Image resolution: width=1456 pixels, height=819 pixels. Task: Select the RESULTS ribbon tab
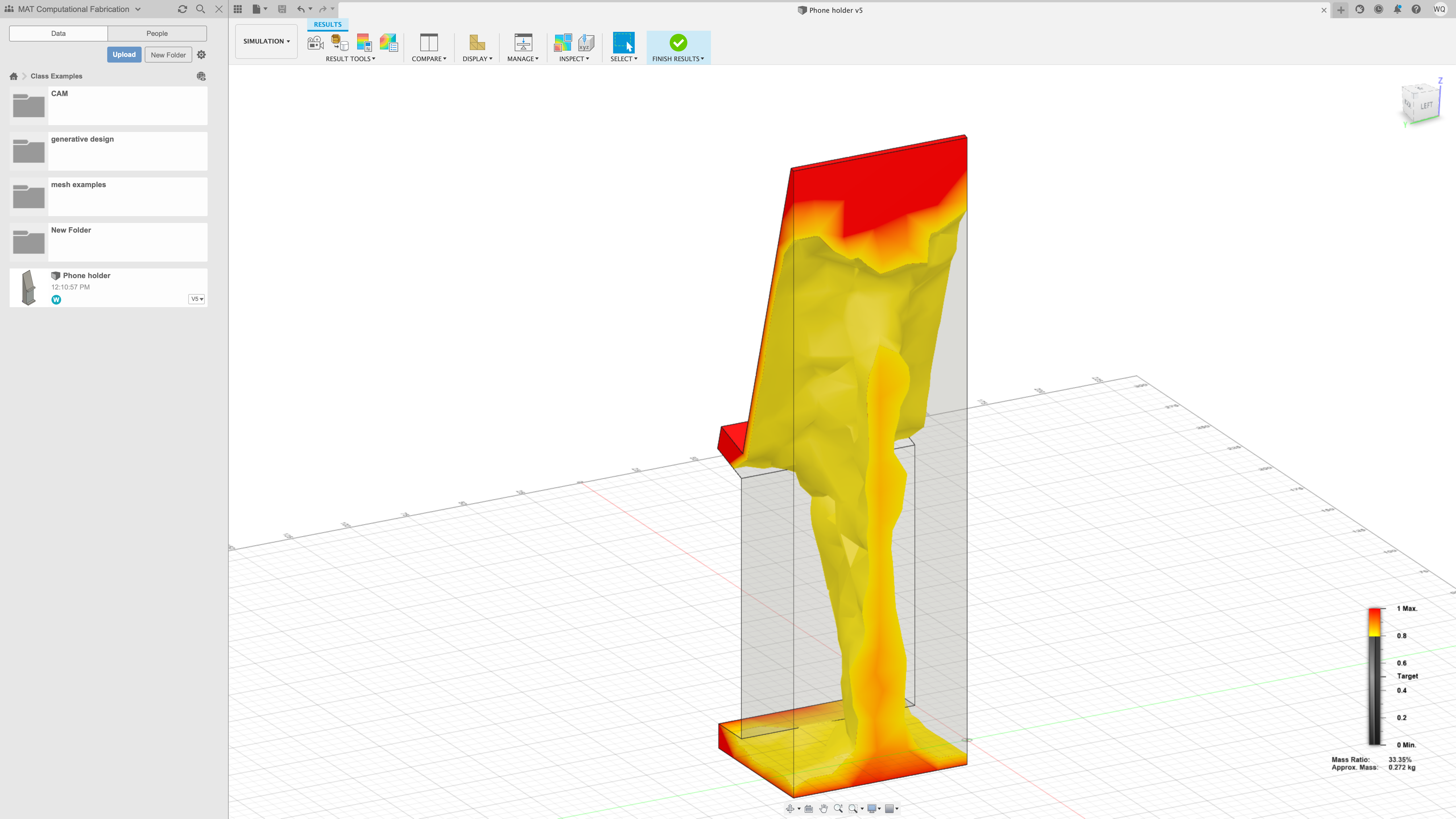coord(327,24)
